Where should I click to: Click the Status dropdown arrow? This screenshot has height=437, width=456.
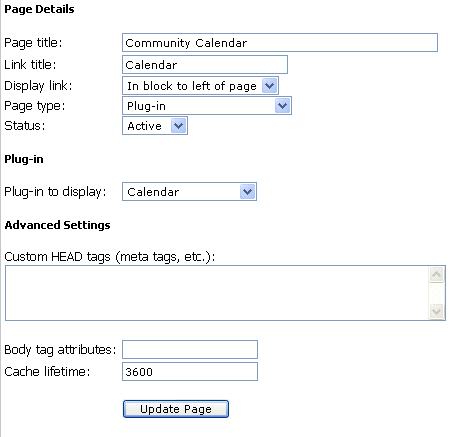[x=178, y=126]
